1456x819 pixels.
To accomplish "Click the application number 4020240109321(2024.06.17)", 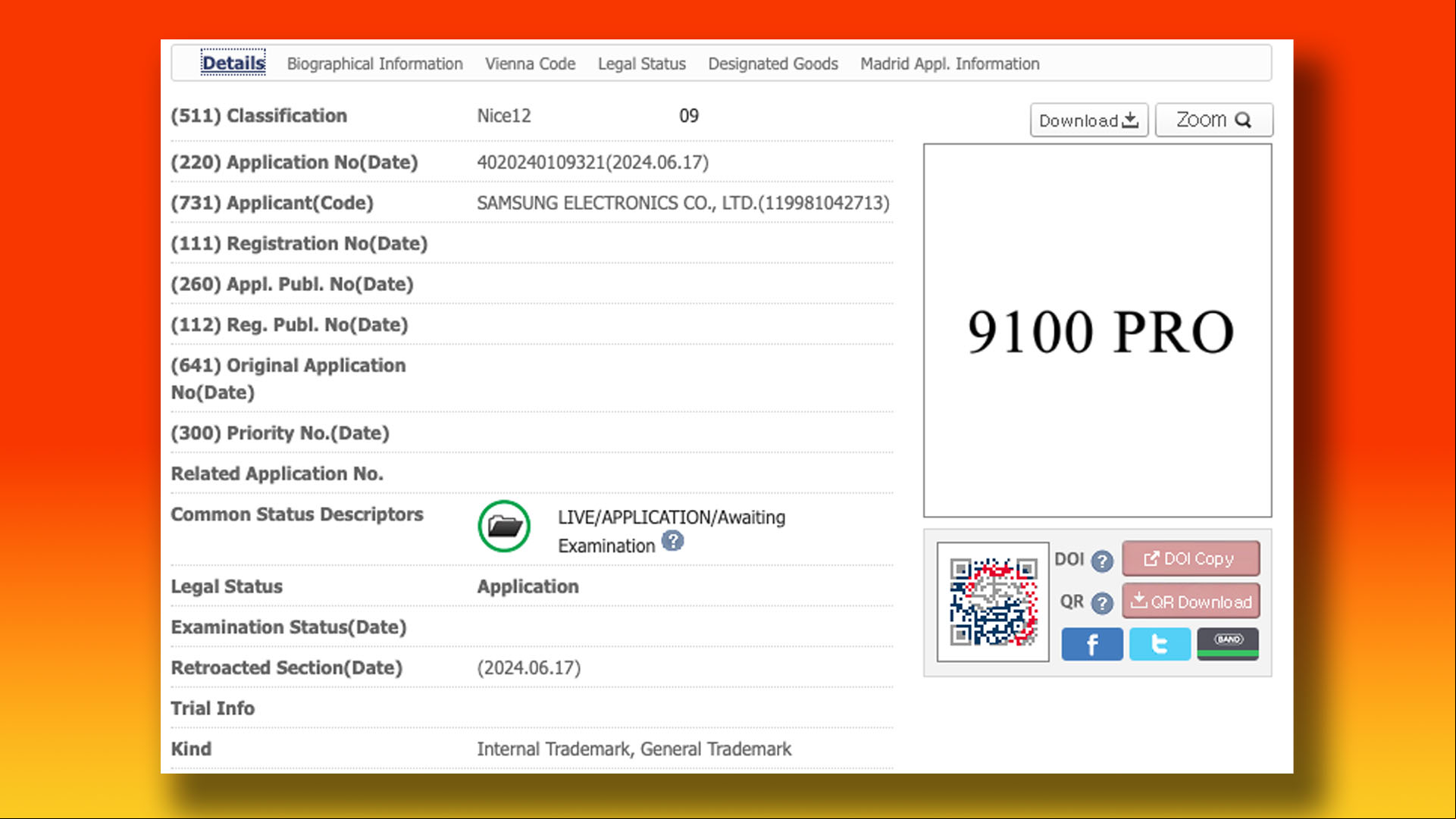I will pos(593,162).
